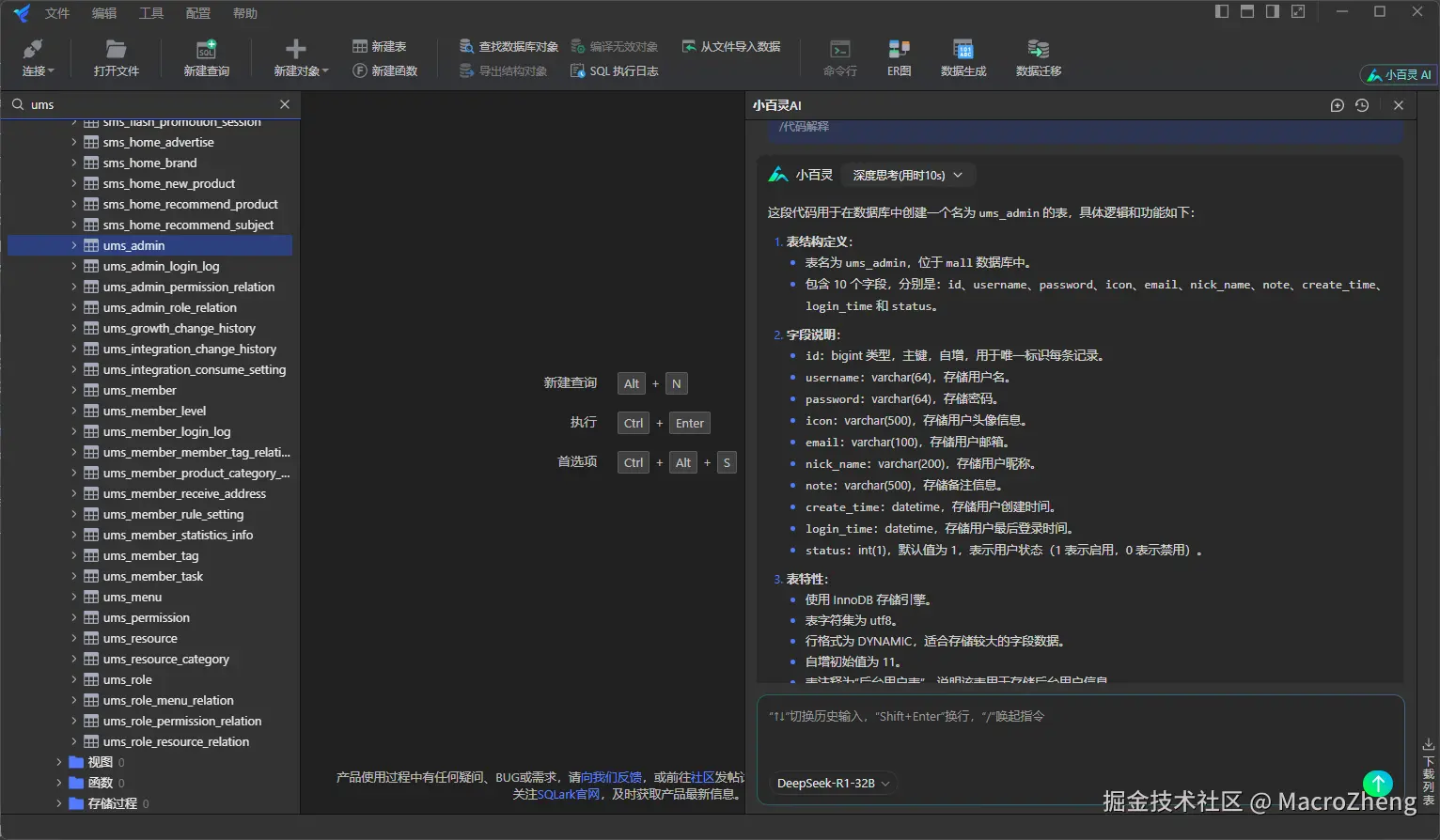
Task: Expand the ums_admin table node
Action: pos(74,245)
